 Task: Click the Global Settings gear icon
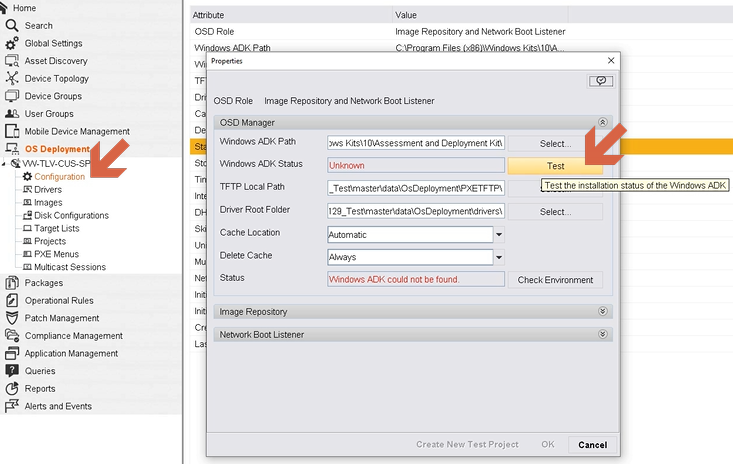[x=13, y=43]
